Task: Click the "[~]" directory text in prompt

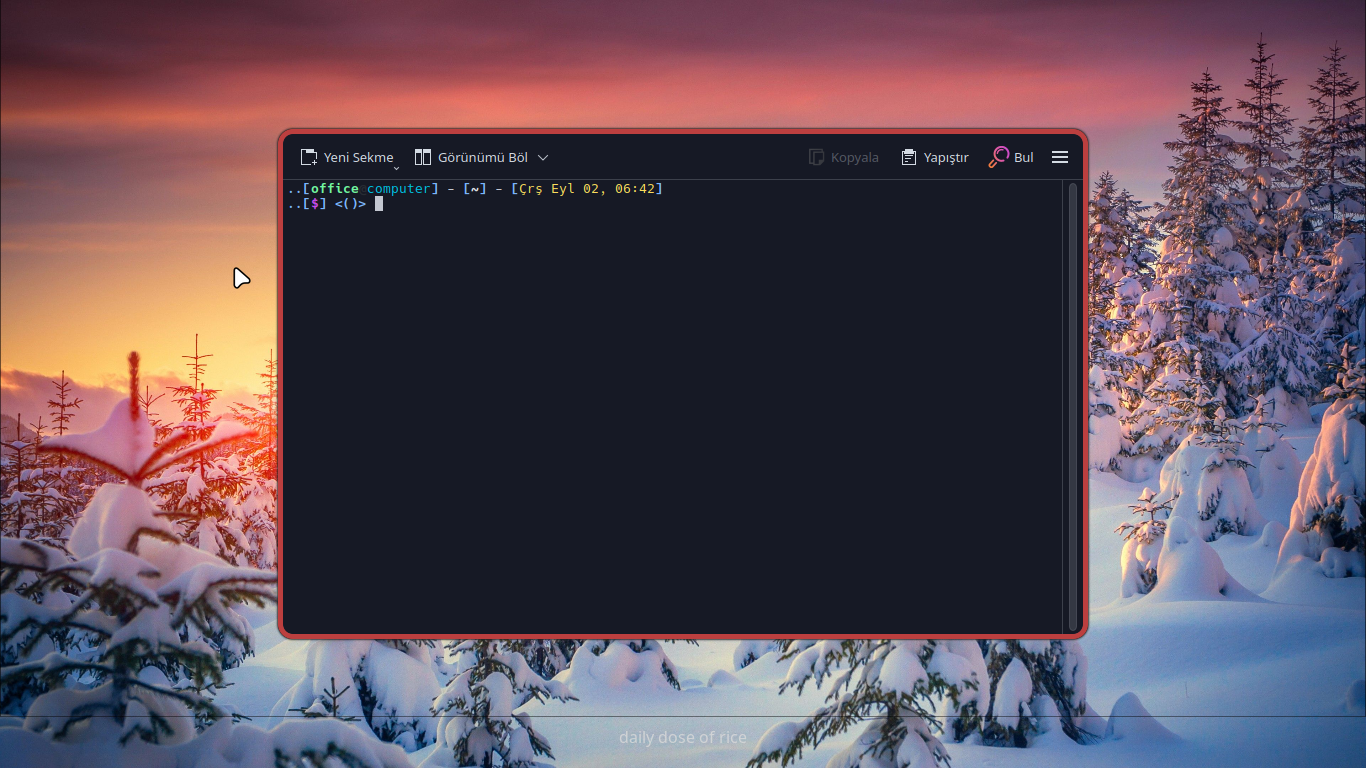Action: (x=475, y=188)
